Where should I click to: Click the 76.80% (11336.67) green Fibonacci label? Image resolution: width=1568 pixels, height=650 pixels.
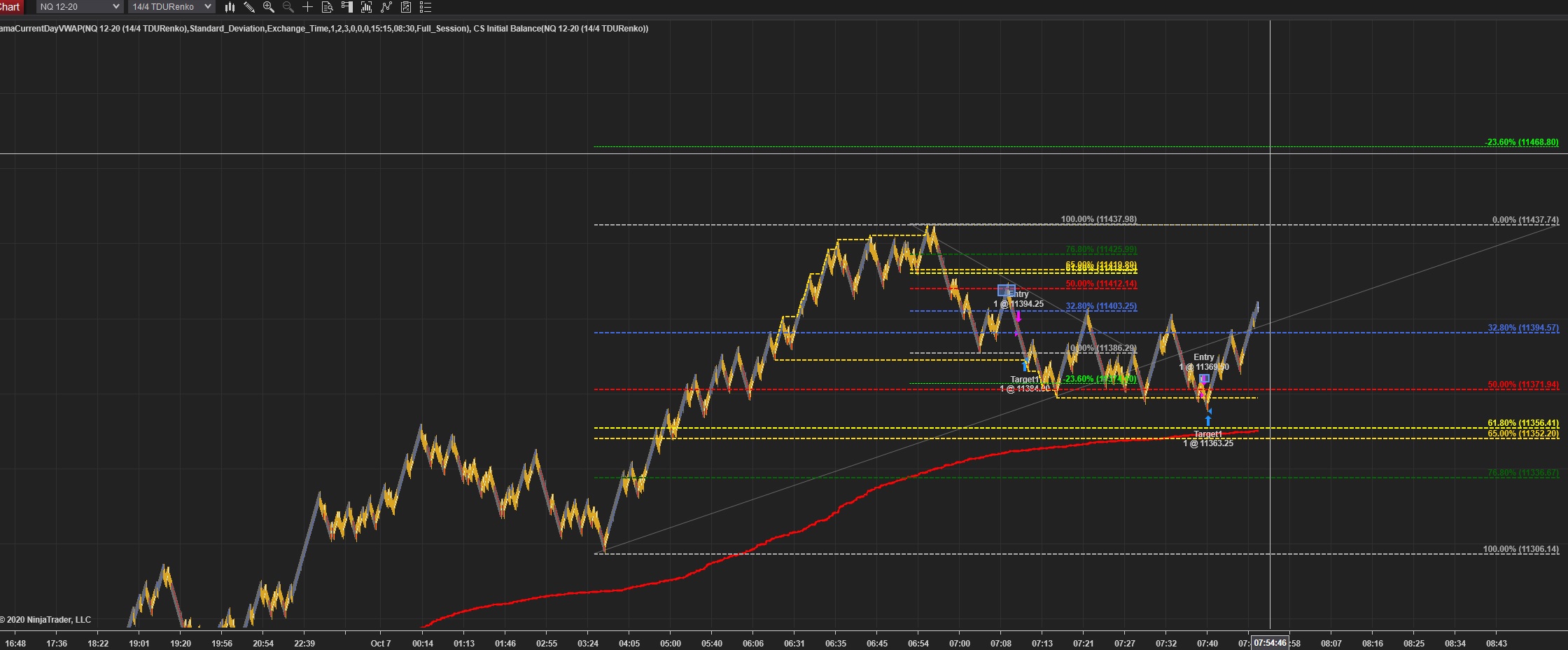(x=1523, y=473)
